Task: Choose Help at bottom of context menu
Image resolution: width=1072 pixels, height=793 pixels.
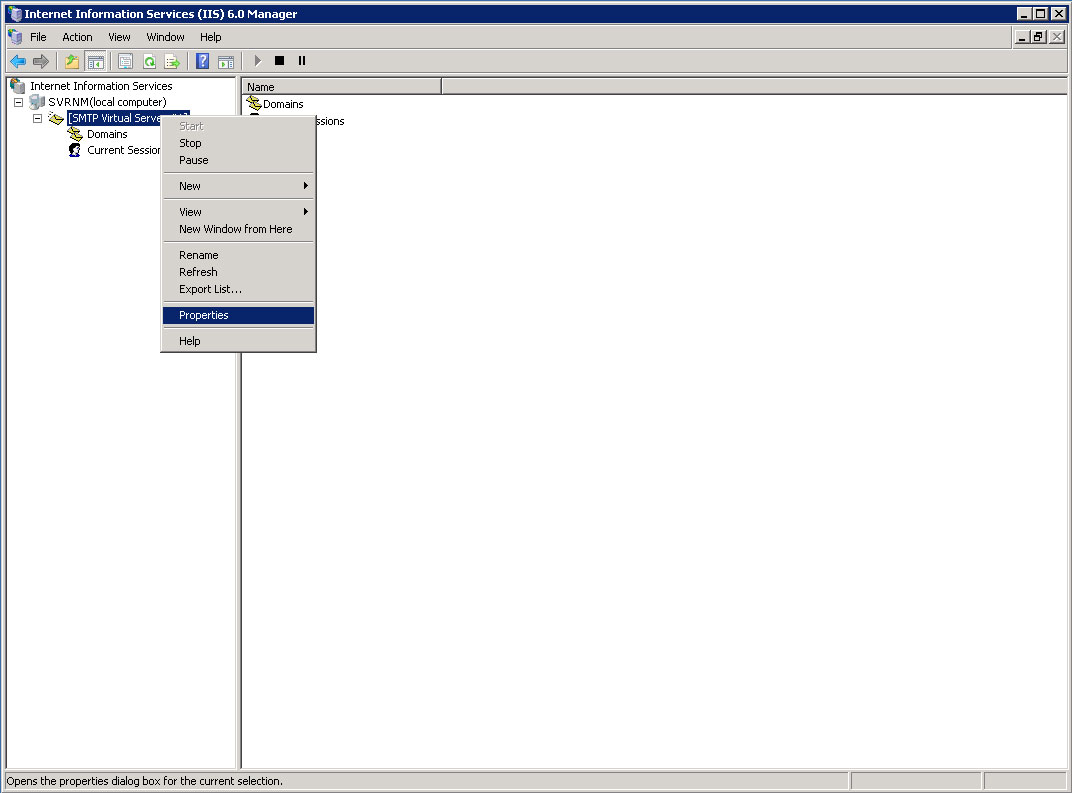Action: pos(238,341)
